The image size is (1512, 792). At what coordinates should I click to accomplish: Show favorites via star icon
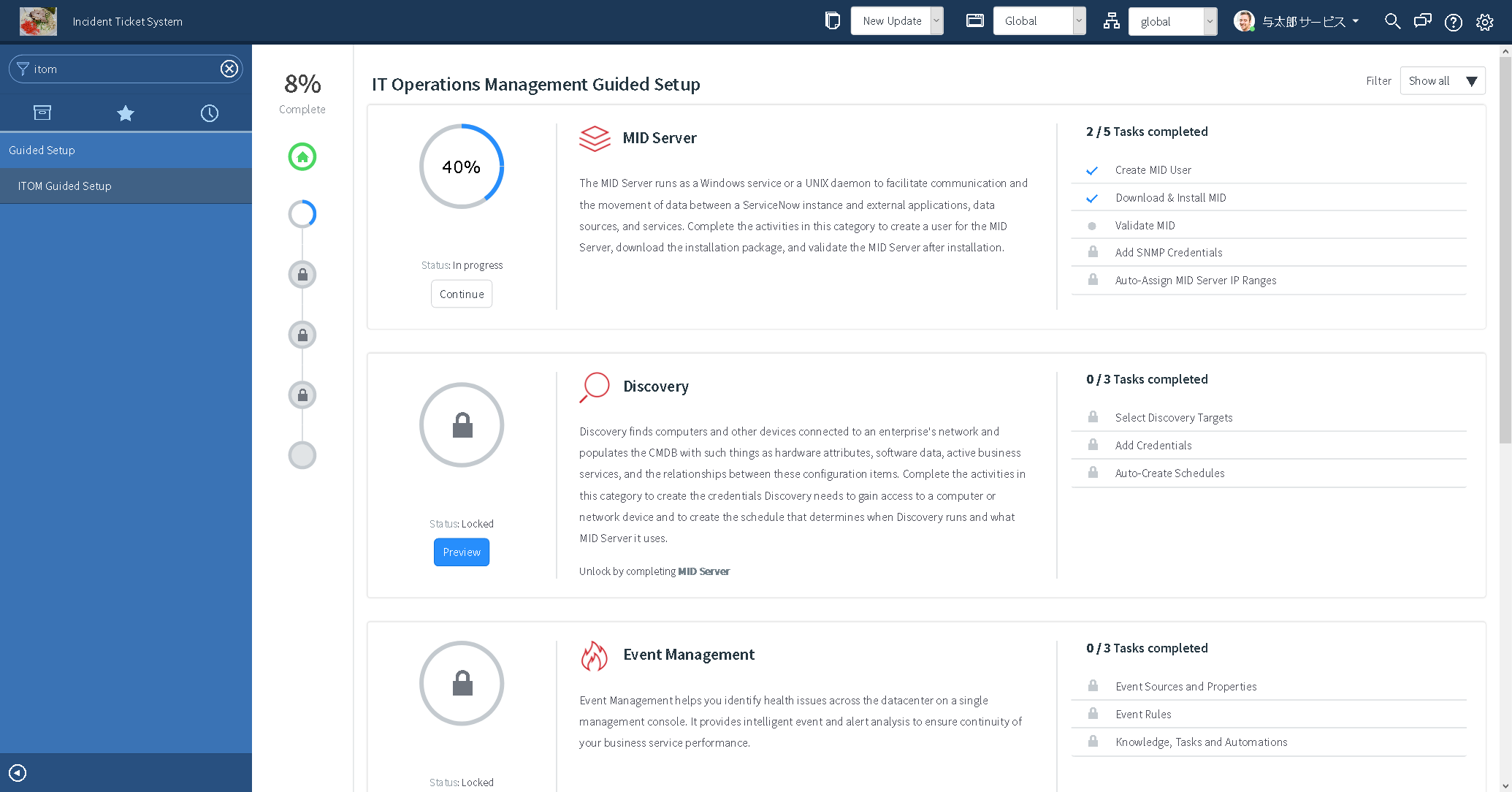(x=126, y=113)
